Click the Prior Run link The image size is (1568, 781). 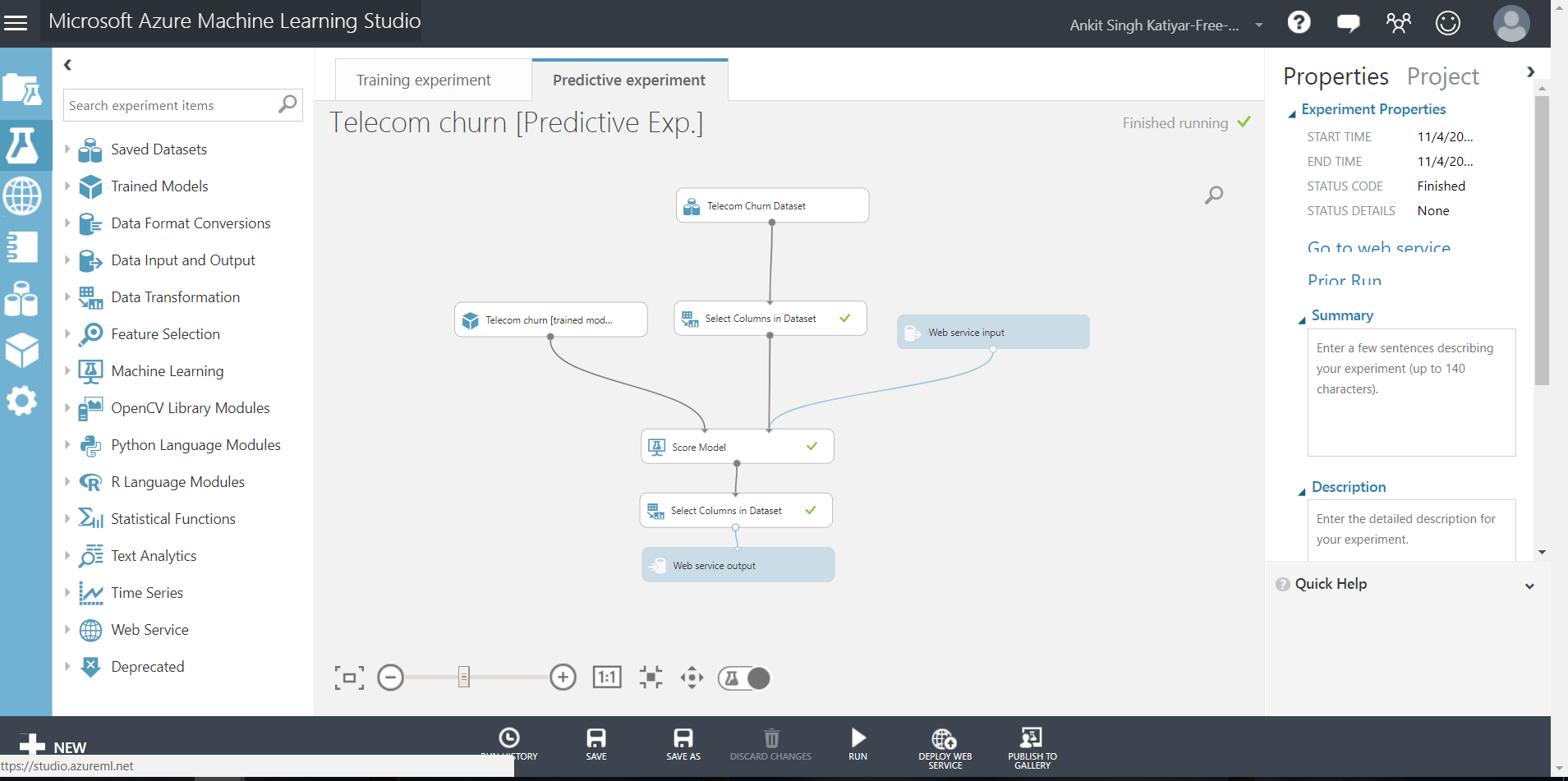coord(1345,281)
